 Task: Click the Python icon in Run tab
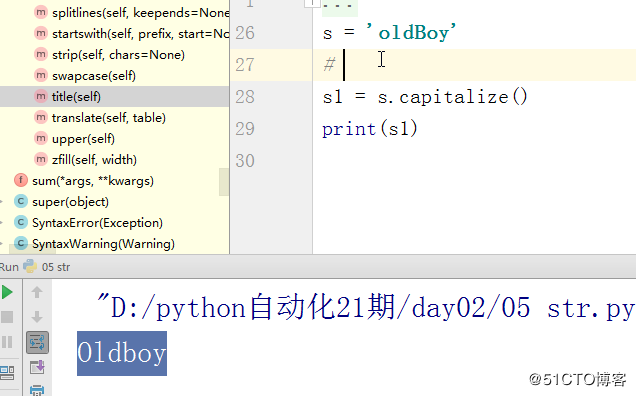tap(30, 266)
